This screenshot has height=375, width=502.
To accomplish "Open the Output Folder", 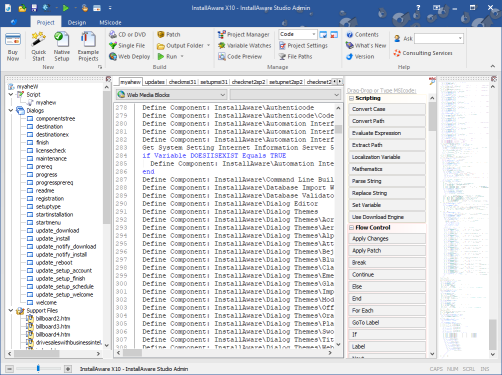I will pos(180,45).
